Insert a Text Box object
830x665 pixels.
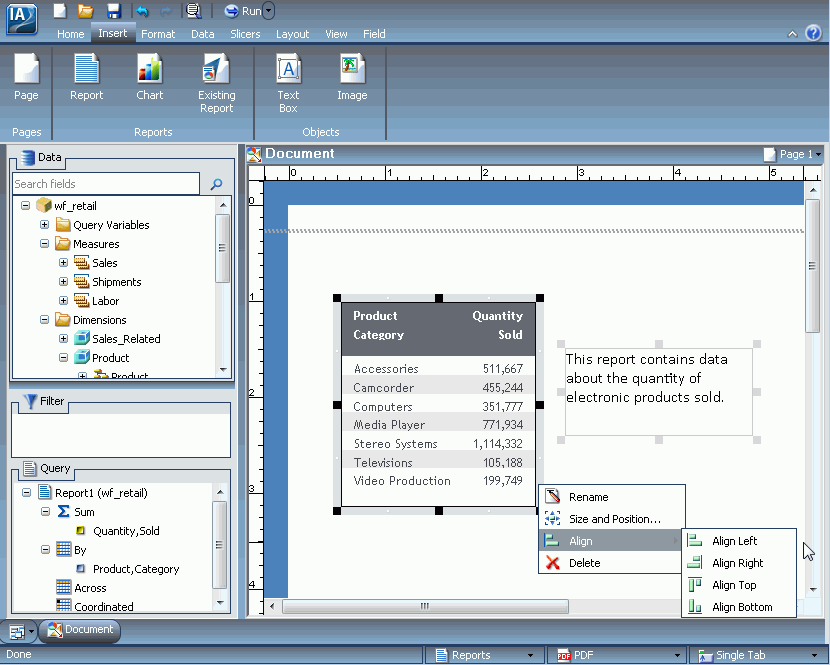(x=288, y=84)
